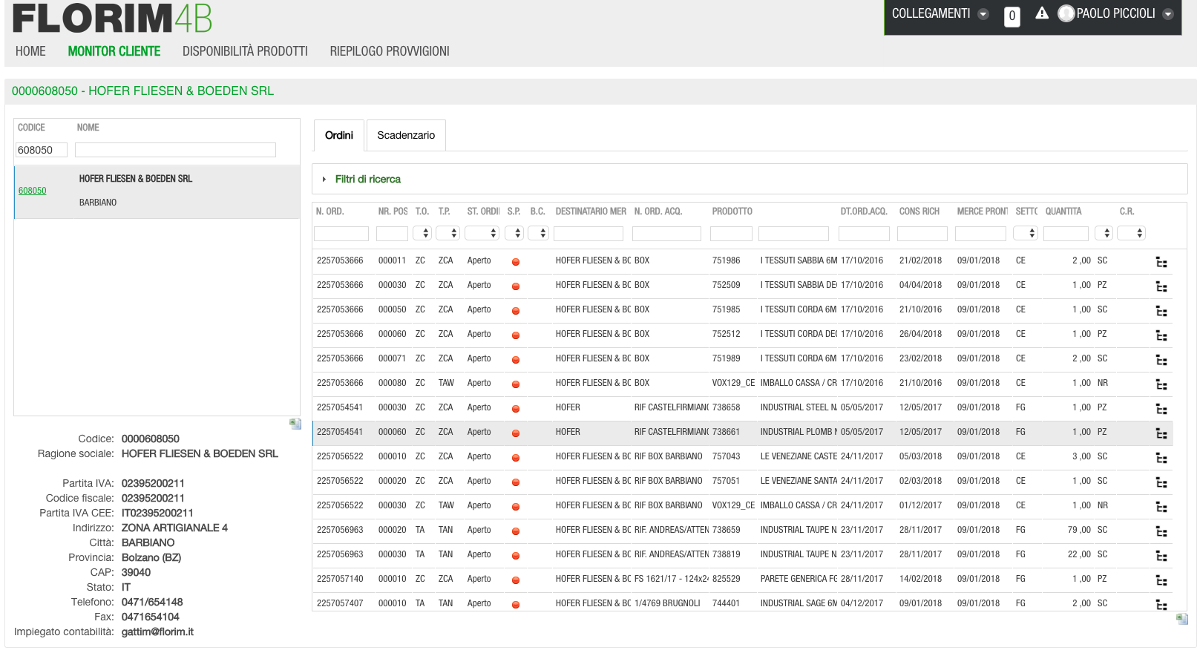Open the T.O. column filter dropdown

(x=422, y=233)
